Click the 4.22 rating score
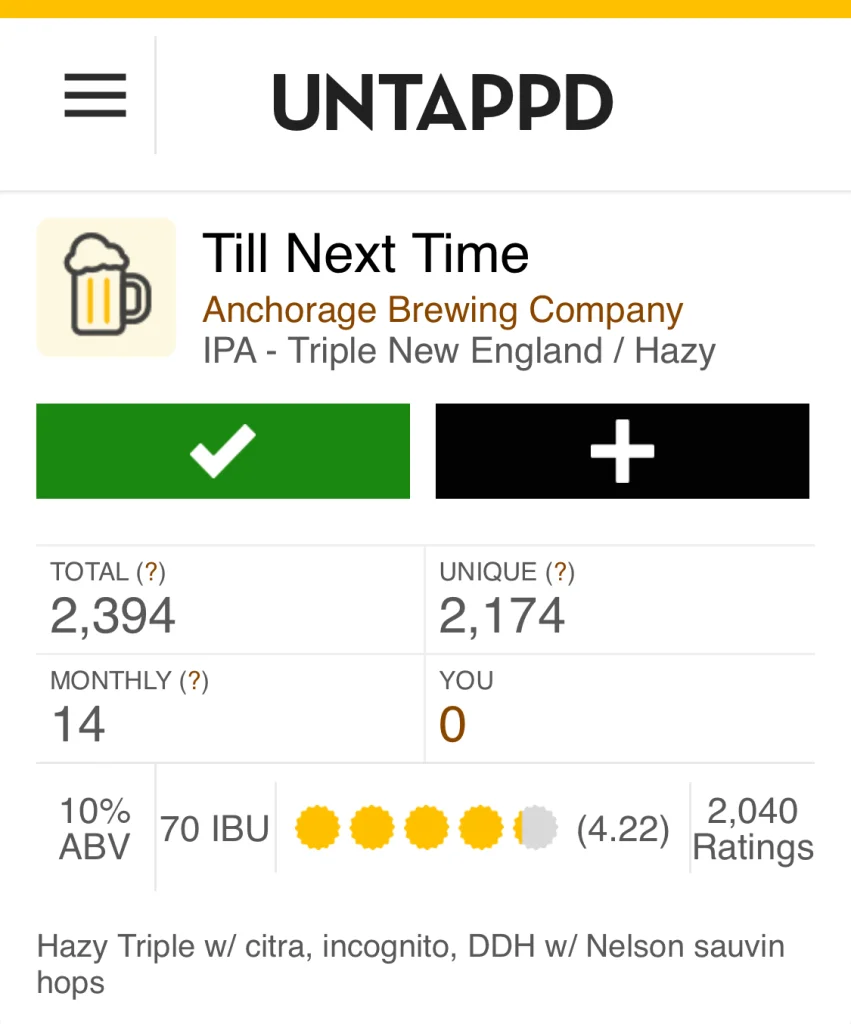Image resolution: width=851 pixels, height=1024 pixels. pyautogui.click(x=623, y=830)
